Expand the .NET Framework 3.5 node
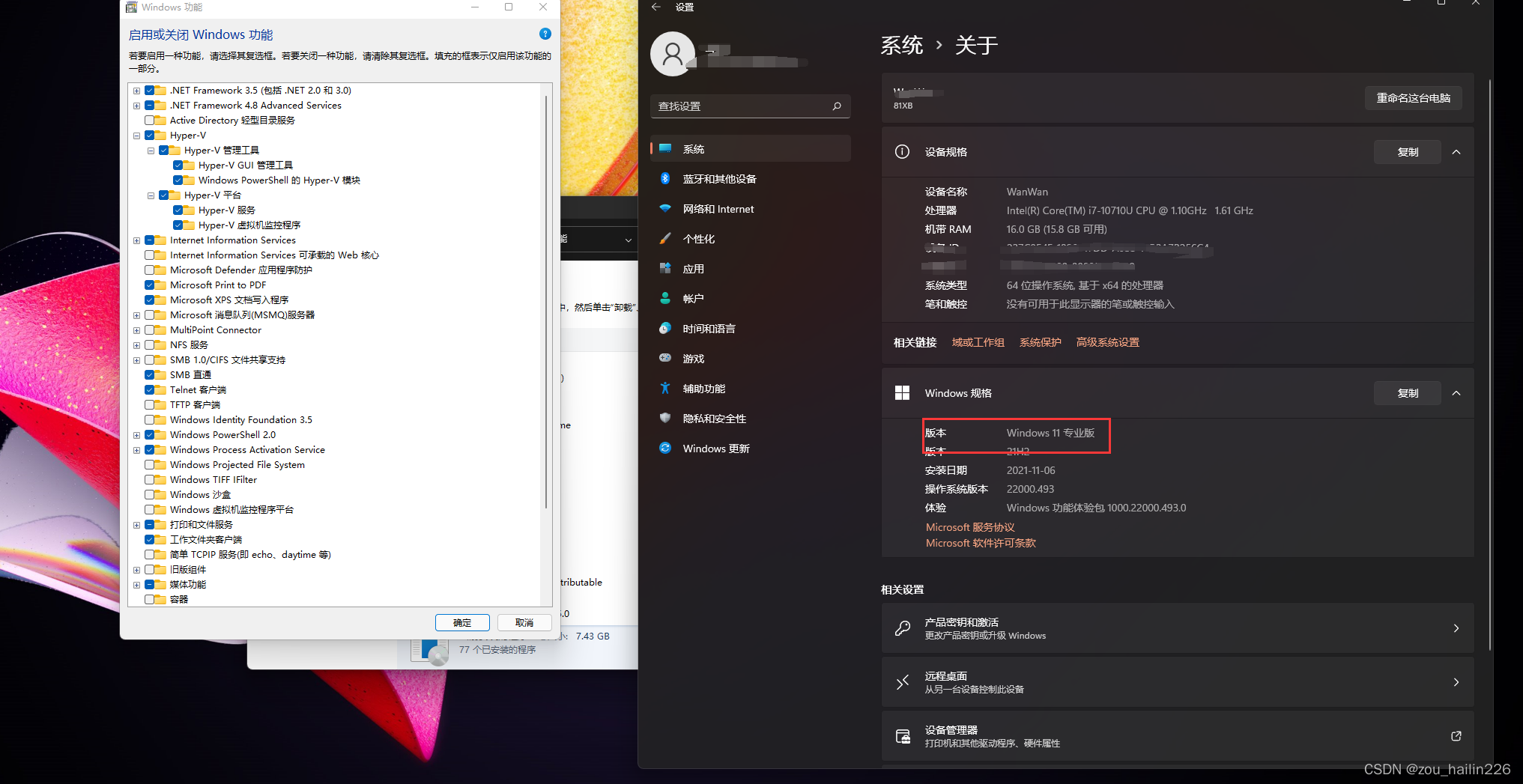Viewport: 1523px width, 784px height. point(136,90)
